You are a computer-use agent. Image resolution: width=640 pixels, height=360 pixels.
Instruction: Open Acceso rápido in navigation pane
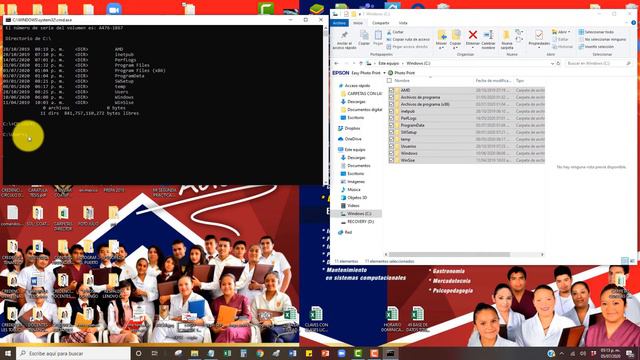(x=357, y=86)
